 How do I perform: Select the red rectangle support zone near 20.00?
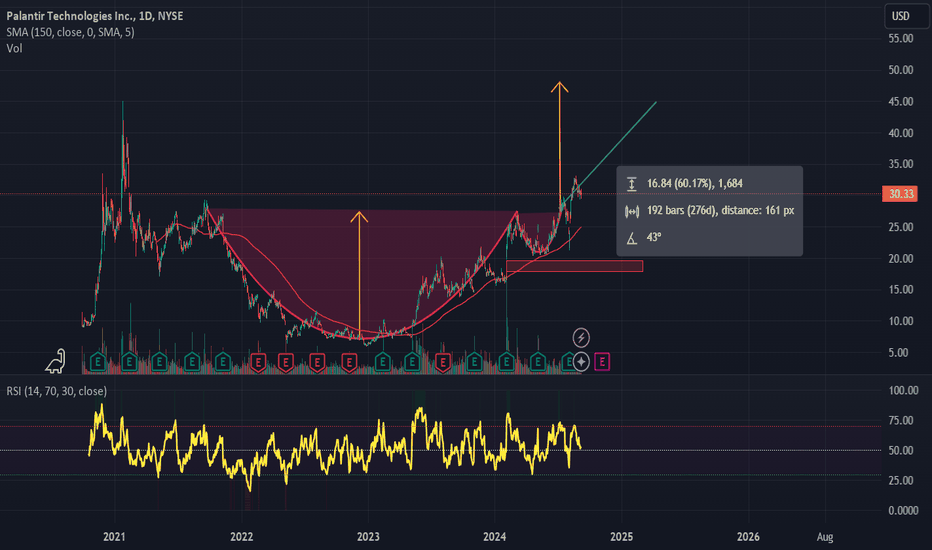click(574, 266)
